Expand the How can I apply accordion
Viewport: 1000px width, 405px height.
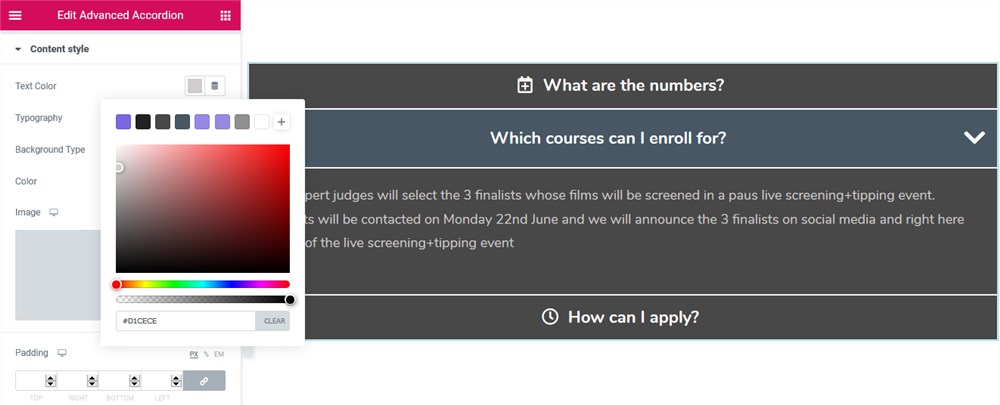point(622,317)
